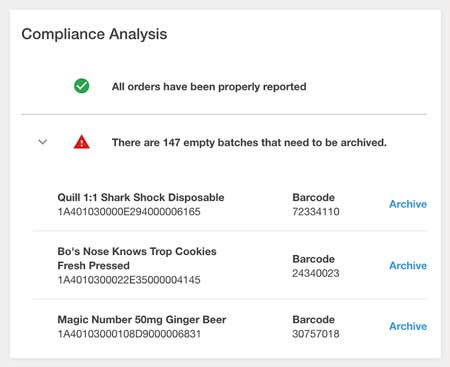This screenshot has height=367, width=450.
Task: Archive the Quill 1:1 Shark Shock Disposable batch
Action: [408, 204]
